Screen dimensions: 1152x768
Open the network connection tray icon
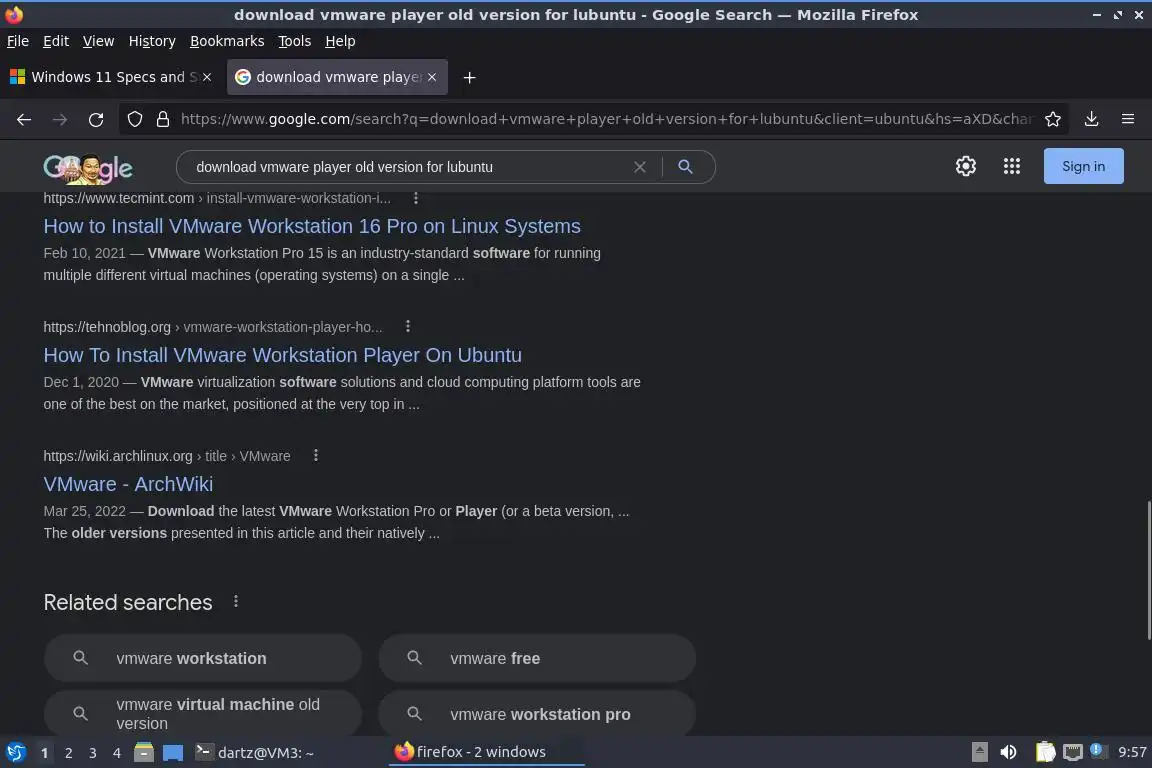tap(1073, 752)
